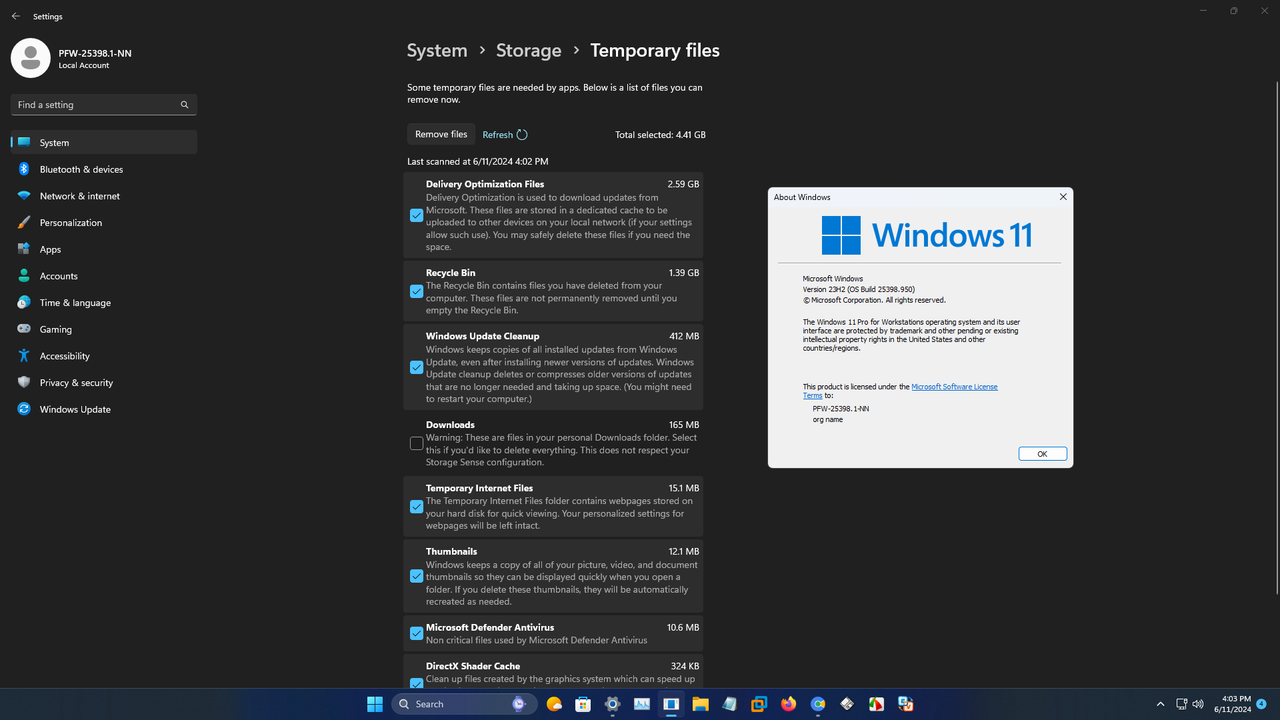Uncheck Temporary Internet Files checkbox

pyautogui.click(x=416, y=506)
